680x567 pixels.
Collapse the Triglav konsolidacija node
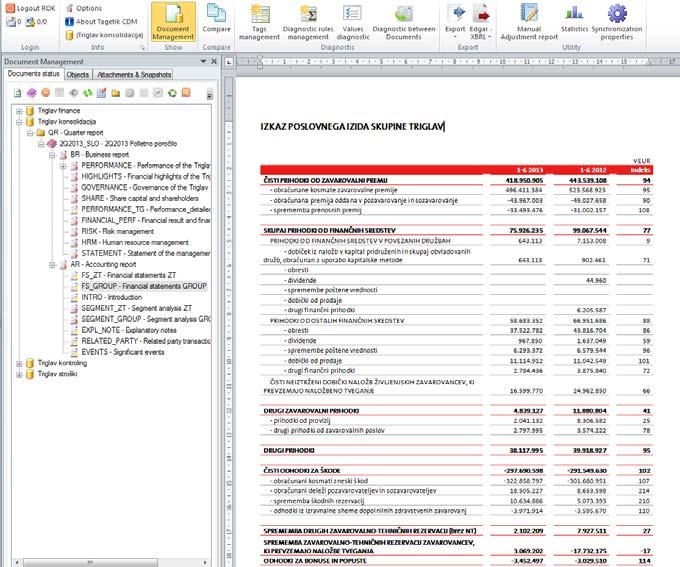click(19, 122)
